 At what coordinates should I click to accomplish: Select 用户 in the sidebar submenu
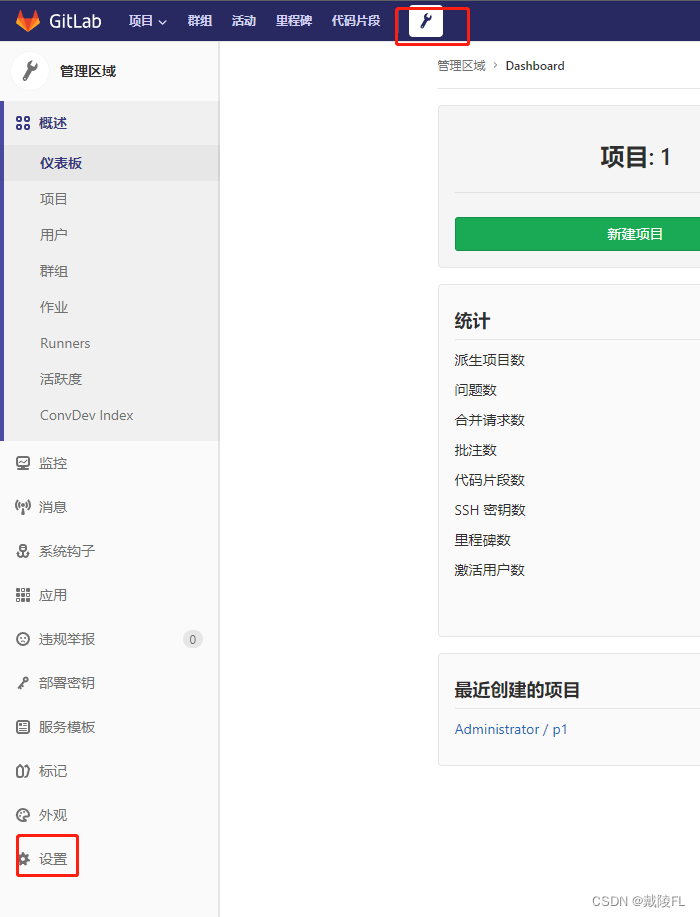click(54, 235)
